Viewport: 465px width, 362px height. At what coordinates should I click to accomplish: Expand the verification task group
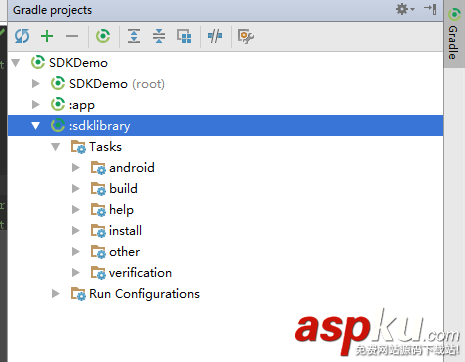coord(76,273)
